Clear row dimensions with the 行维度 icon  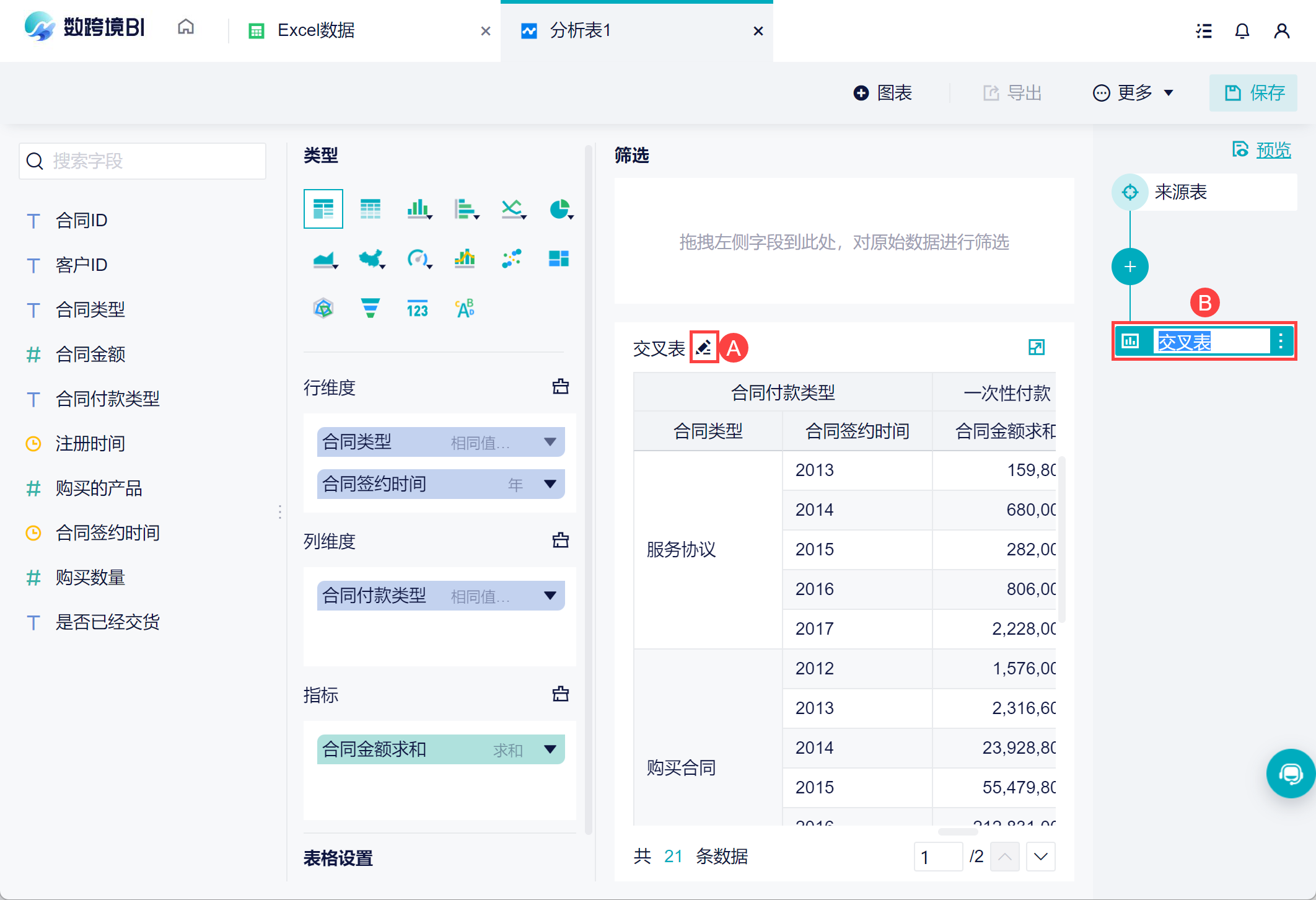560,387
